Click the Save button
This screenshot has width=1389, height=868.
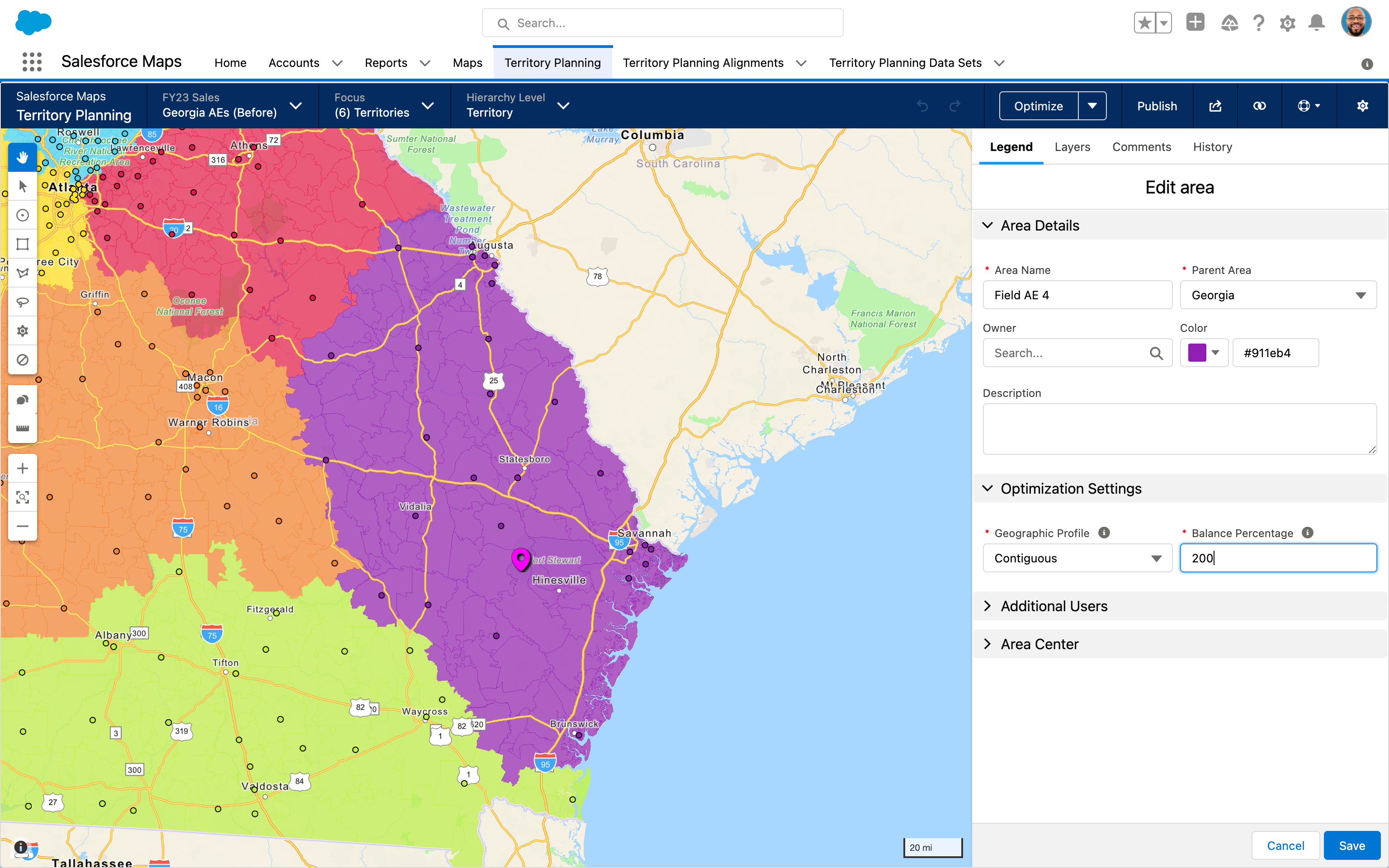pyautogui.click(x=1351, y=845)
